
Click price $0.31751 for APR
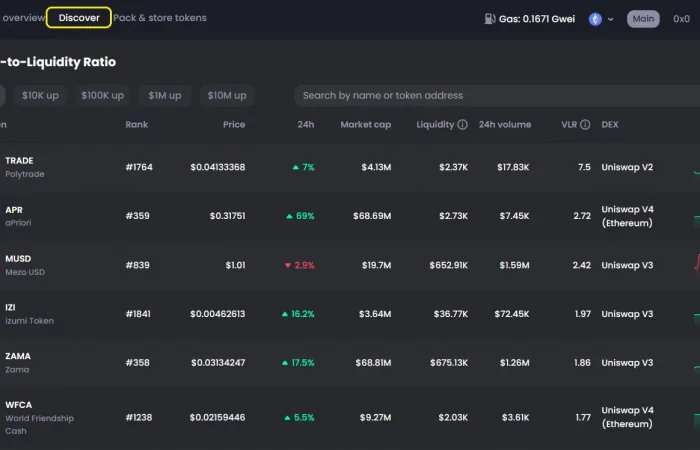[x=227, y=216]
